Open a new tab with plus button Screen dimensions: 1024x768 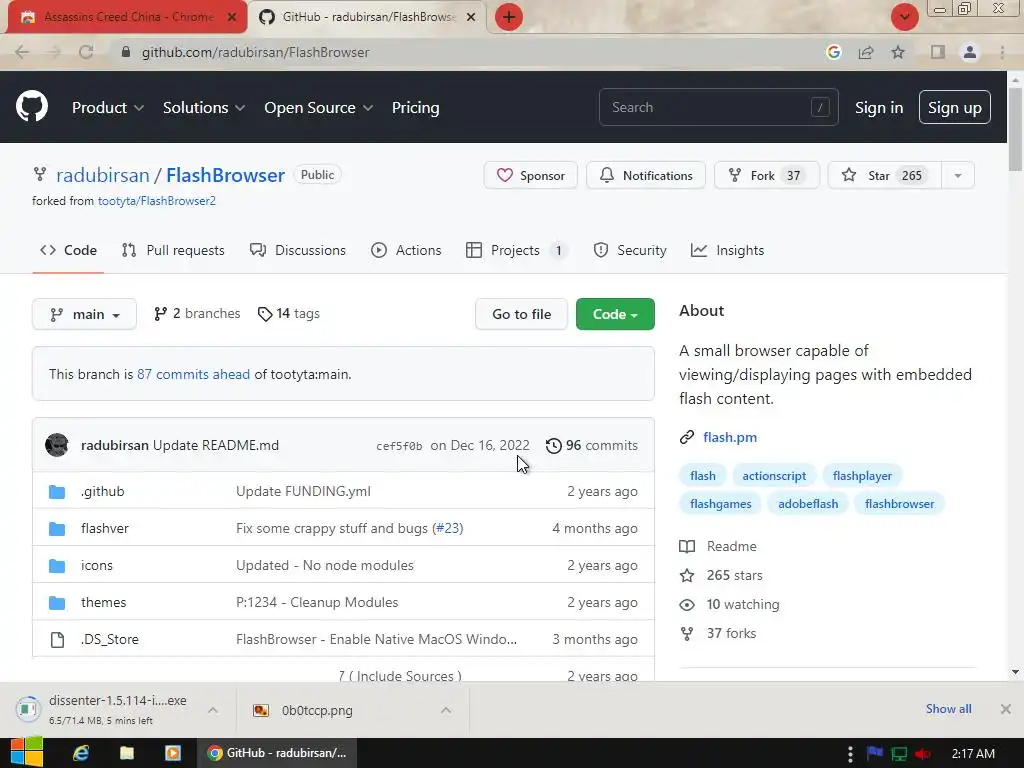tap(509, 17)
